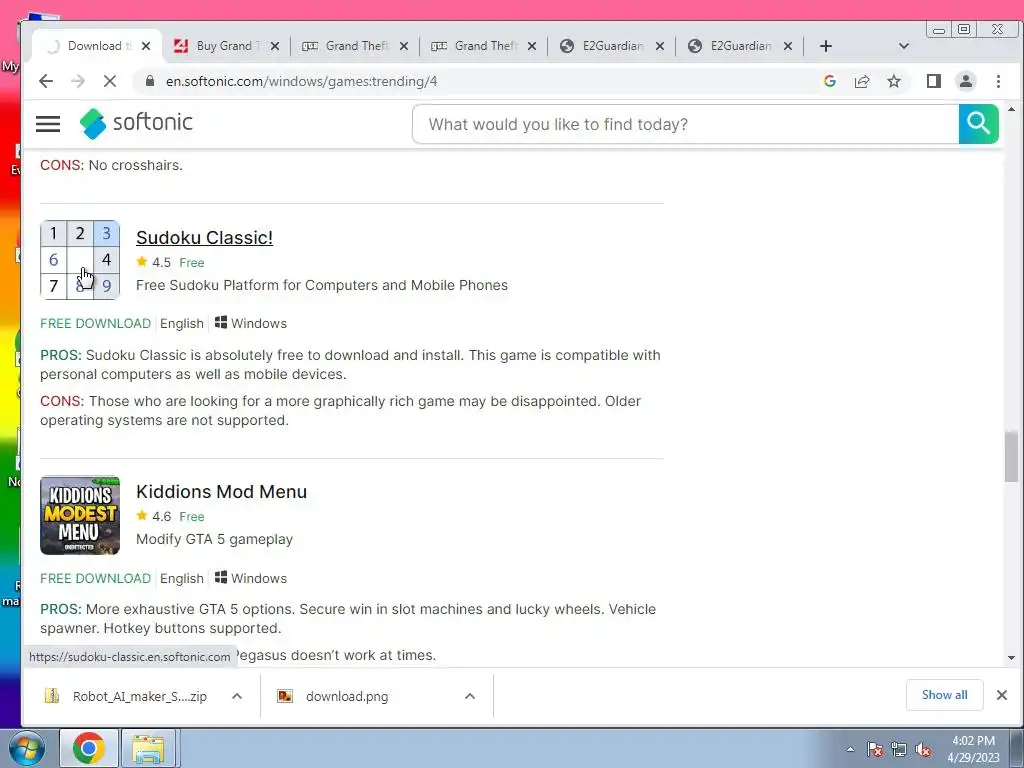Open Windows Explorer from taskbar
The width and height of the screenshot is (1024, 768).
[x=149, y=748]
